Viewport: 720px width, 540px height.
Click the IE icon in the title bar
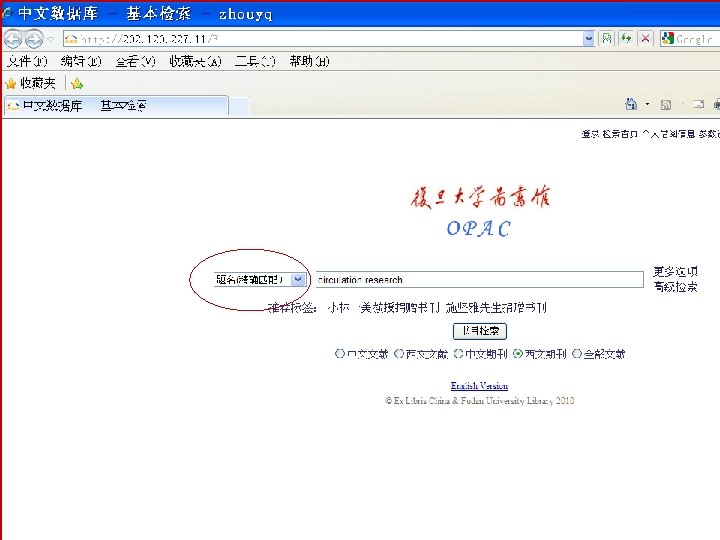7,13
